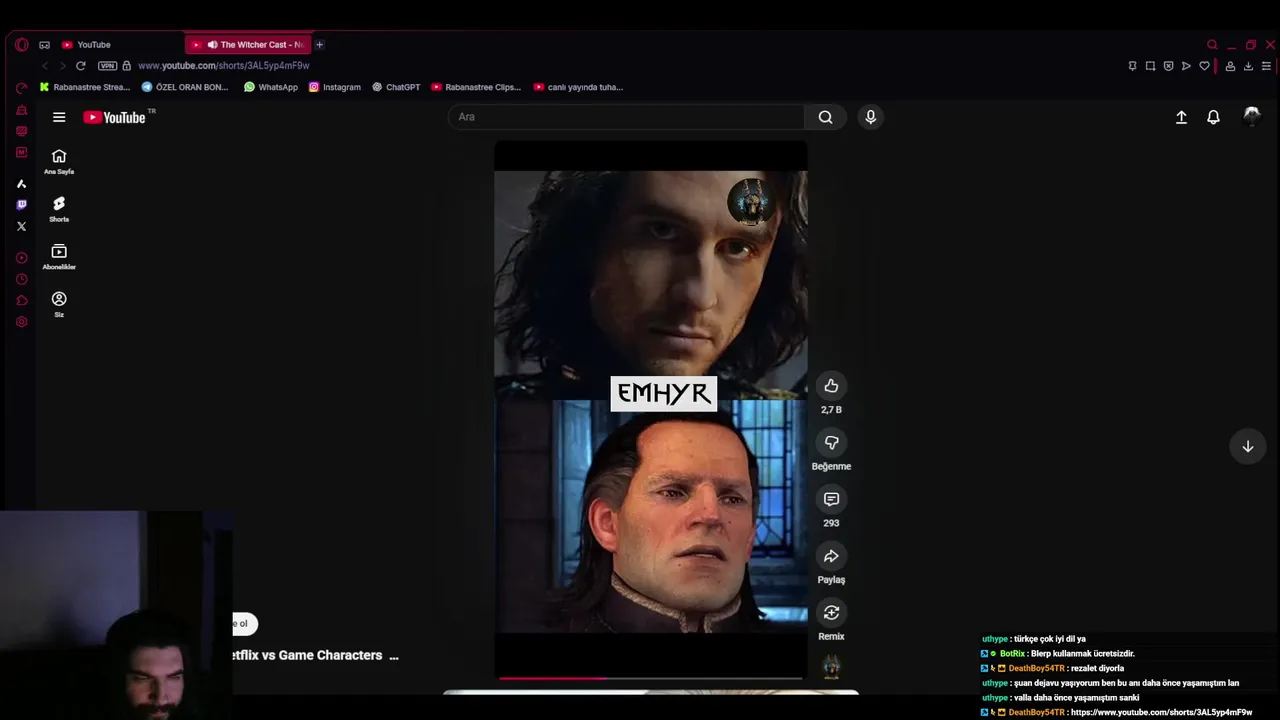This screenshot has width=1280, height=720.
Task: Start voice search with microphone icon
Action: click(870, 117)
